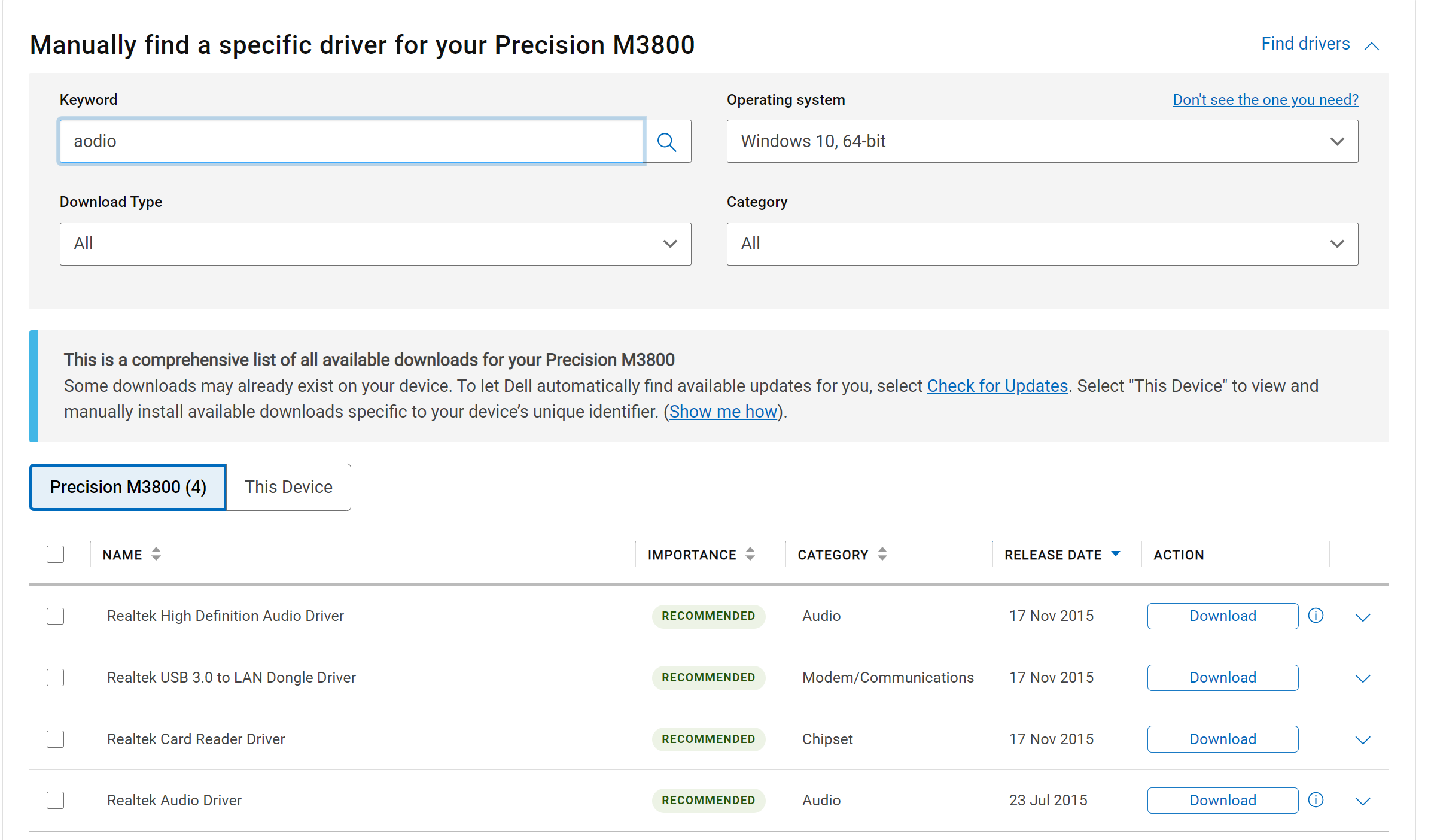Download Realtek Card Reader Driver
This screenshot has width=1431, height=840.
(1223, 739)
